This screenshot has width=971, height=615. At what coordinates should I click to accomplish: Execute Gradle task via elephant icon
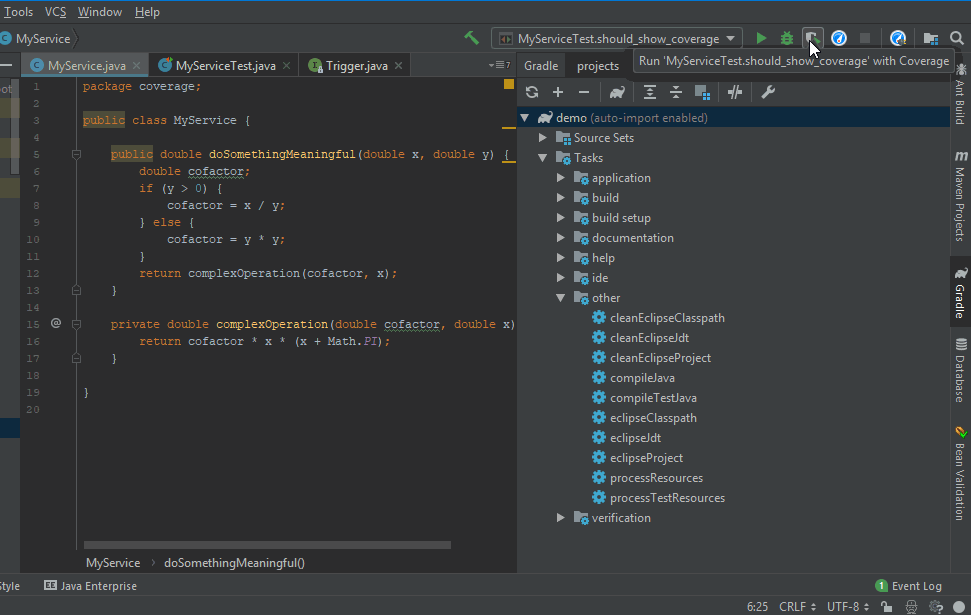click(x=616, y=91)
